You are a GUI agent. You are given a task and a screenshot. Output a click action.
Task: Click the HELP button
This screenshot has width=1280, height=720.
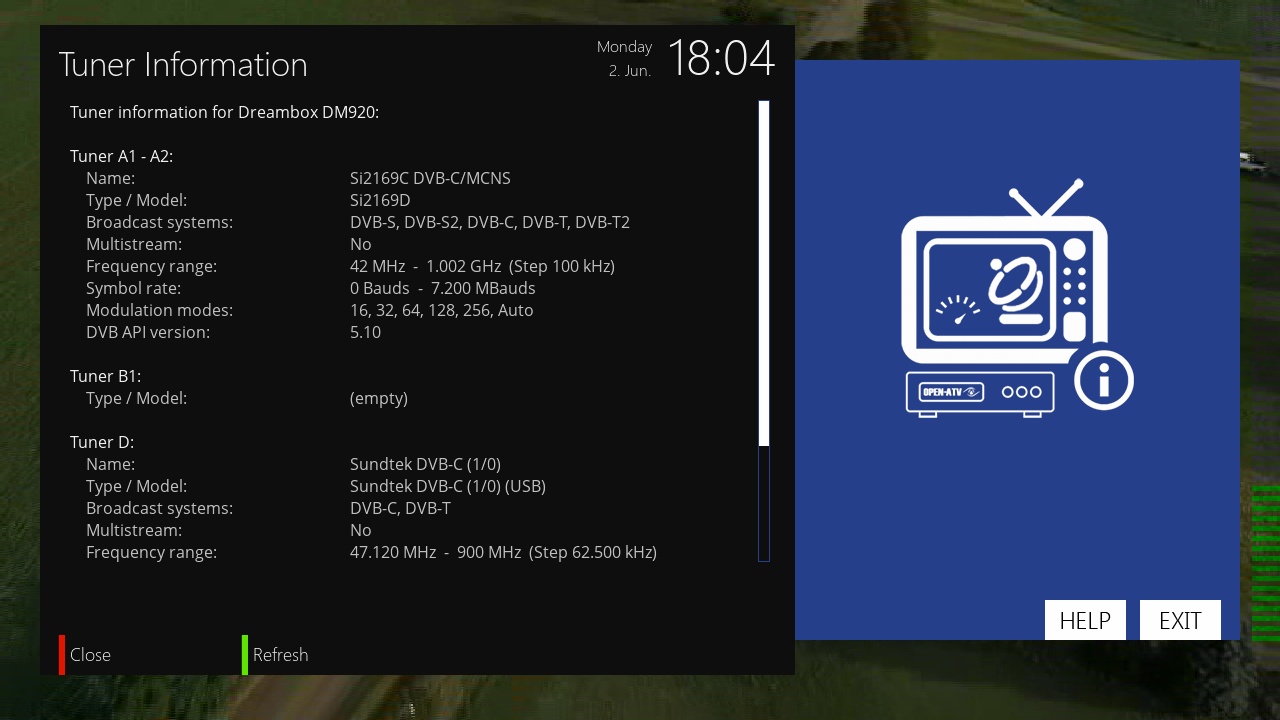click(1085, 620)
